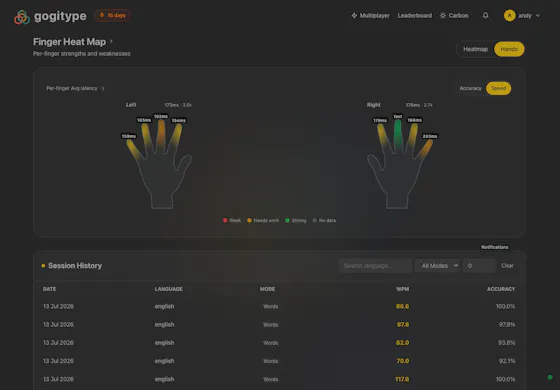Click the Left hand label
Screen dimensions: 560x390
coord(131,105)
